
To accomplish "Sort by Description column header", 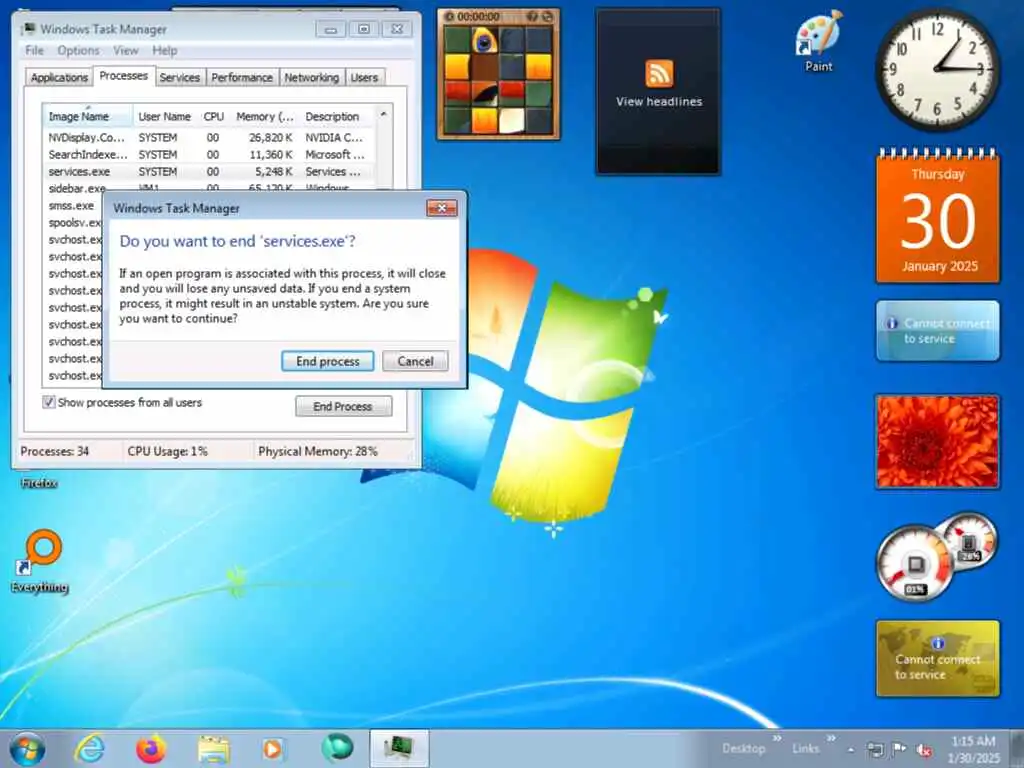I will 336,116.
